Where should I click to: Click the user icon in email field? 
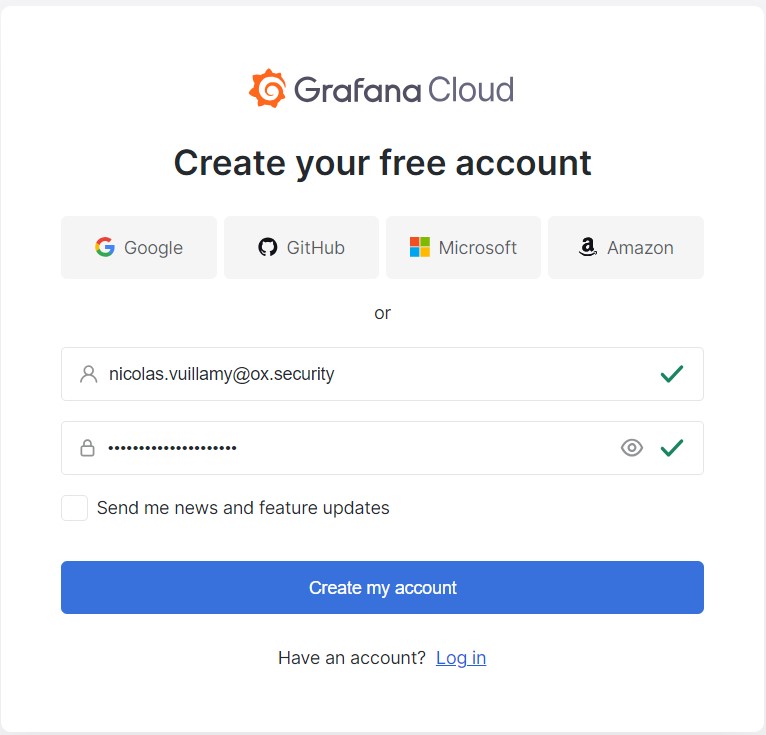tap(88, 374)
